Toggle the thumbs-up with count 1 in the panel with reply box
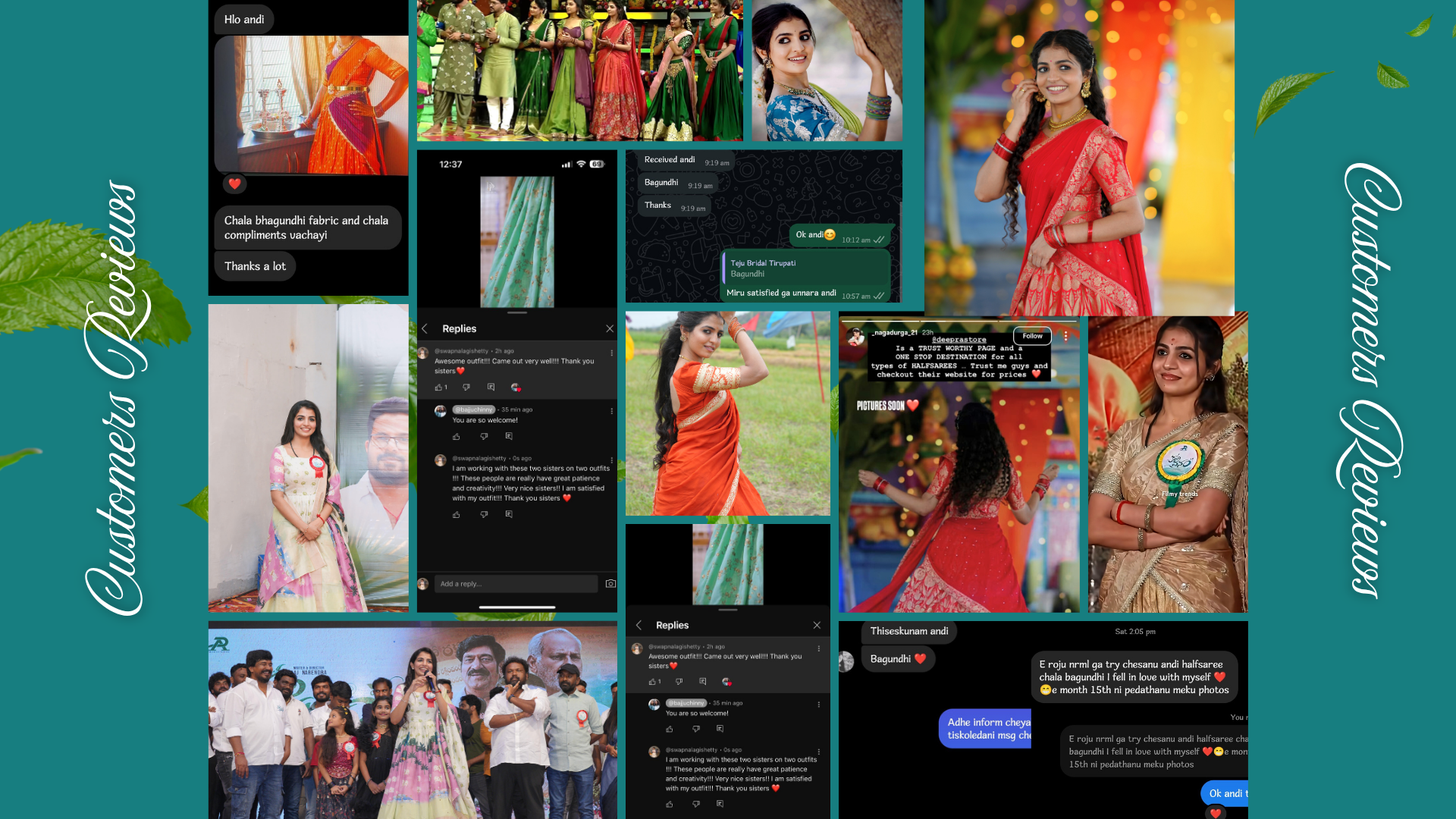 [440, 388]
